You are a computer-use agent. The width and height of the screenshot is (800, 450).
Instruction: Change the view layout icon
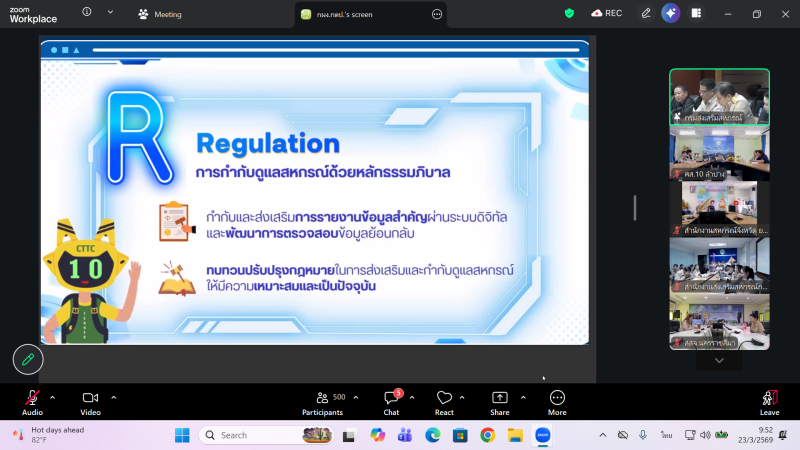pos(696,13)
